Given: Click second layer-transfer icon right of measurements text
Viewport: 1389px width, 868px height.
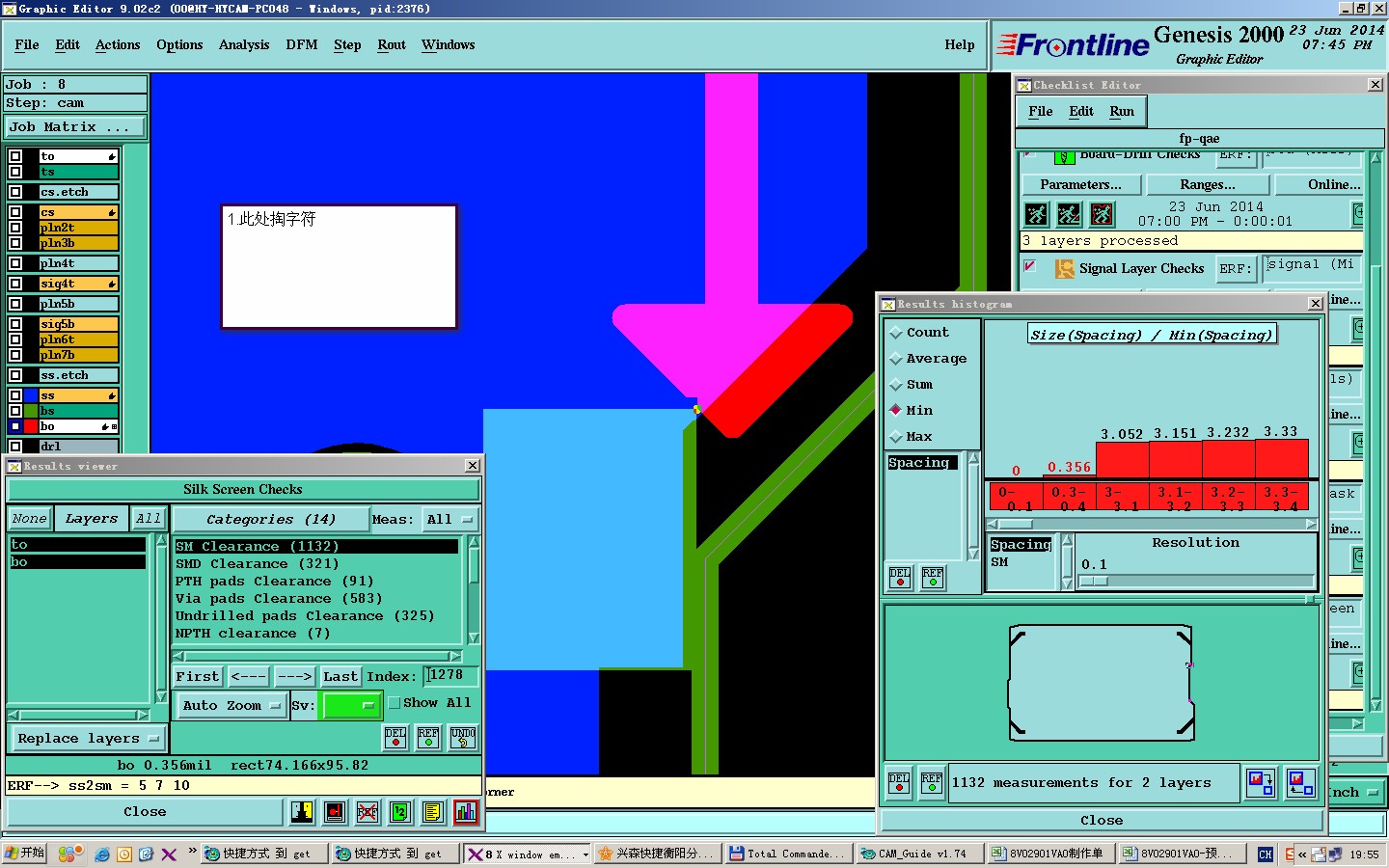Looking at the screenshot, I should pyautogui.click(x=1301, y=782).
